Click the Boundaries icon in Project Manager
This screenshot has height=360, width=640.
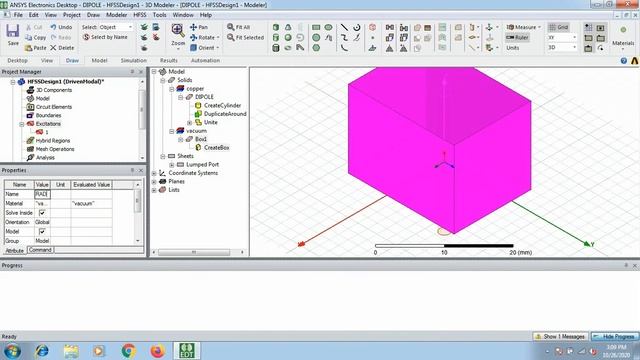[30, 116]
